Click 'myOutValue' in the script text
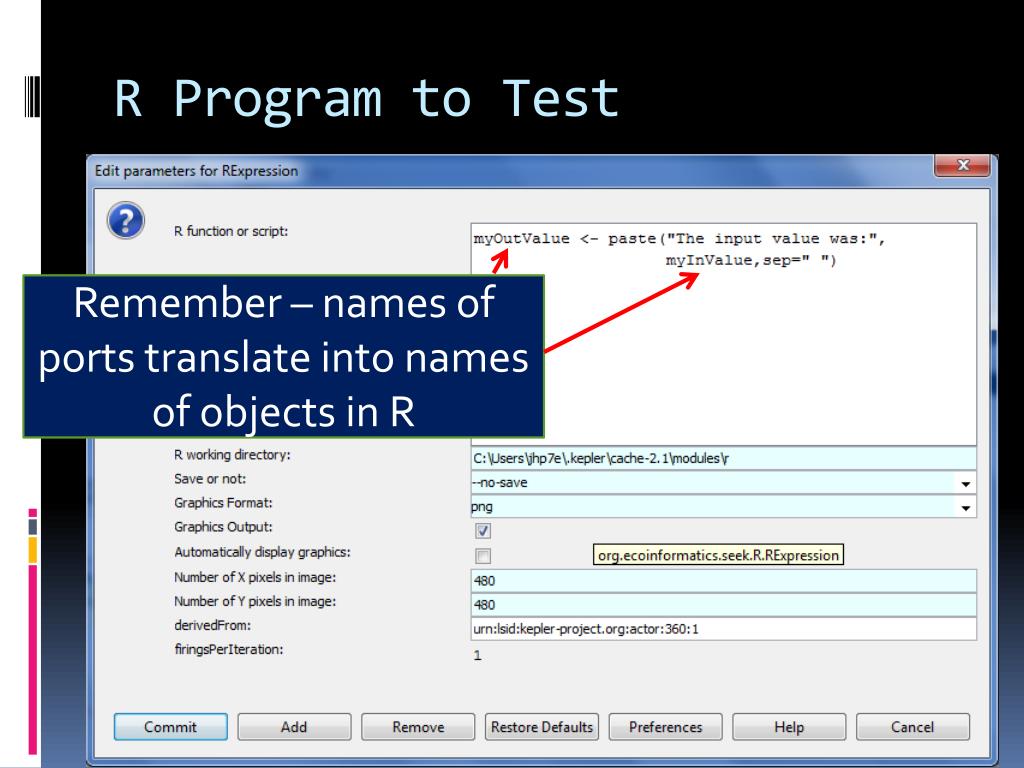The height and width of the screenshot is (768, 1024). (x=521, y=238)
